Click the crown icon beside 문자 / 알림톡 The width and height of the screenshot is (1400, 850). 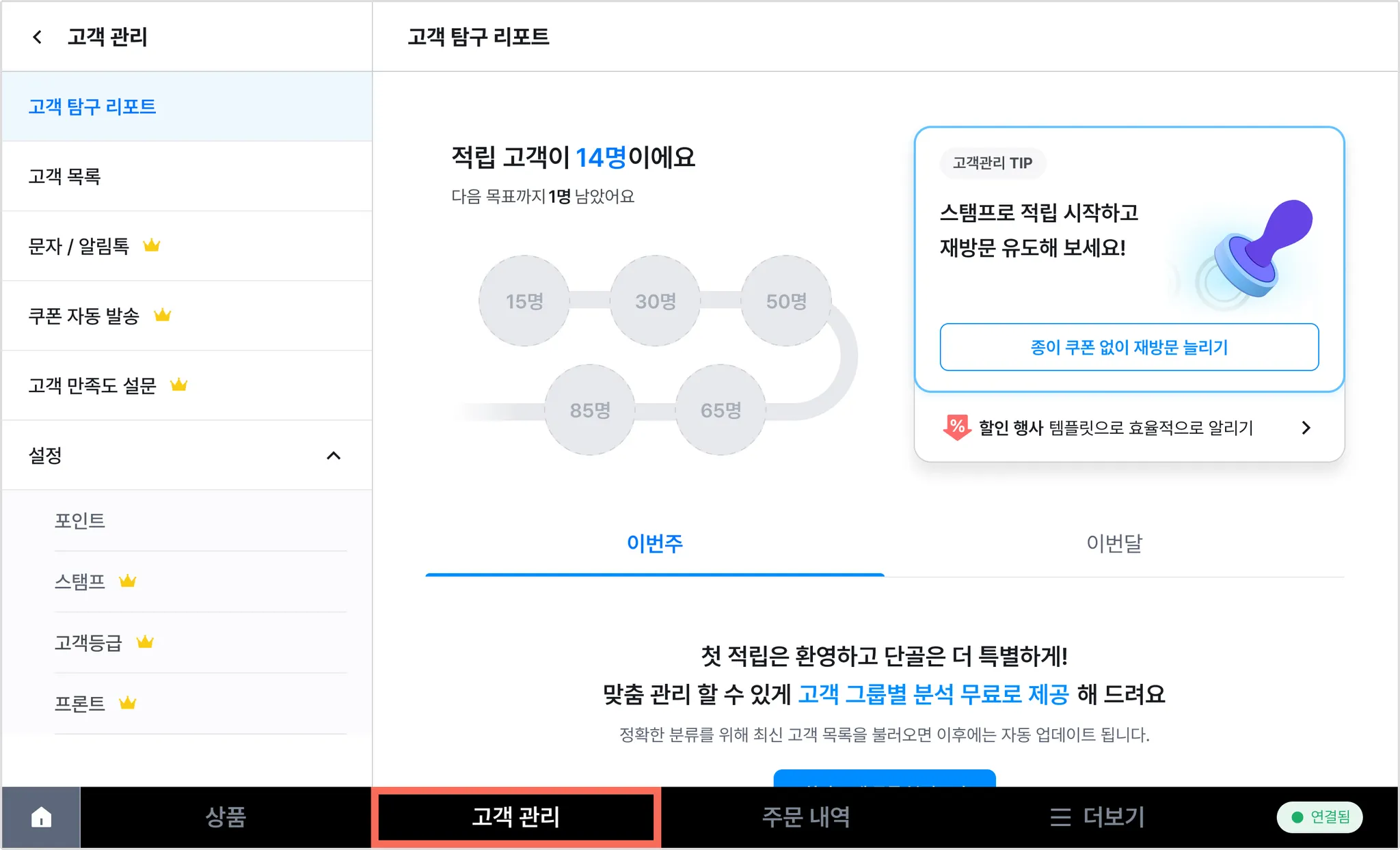[152, 245]
